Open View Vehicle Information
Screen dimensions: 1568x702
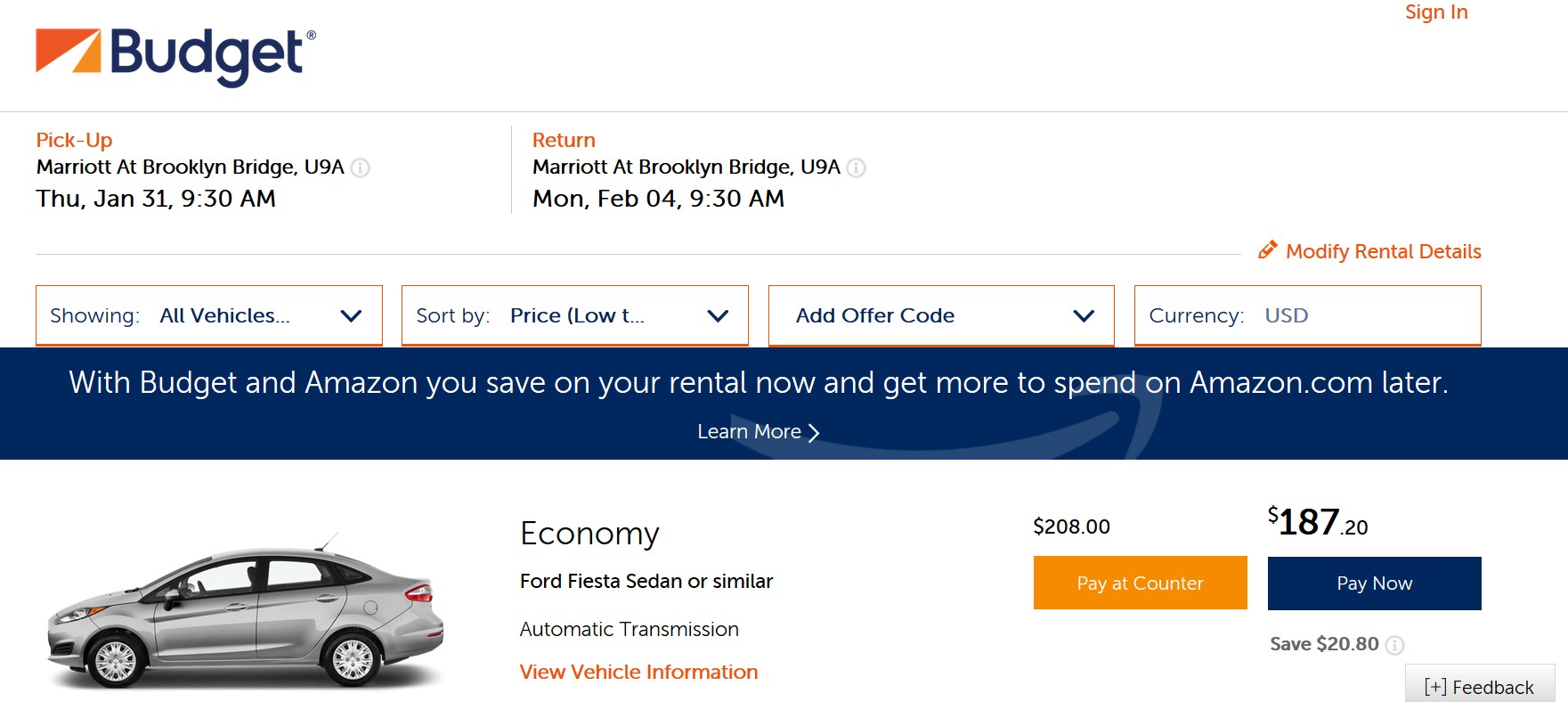pyautogui.click(x=638, y=672)
